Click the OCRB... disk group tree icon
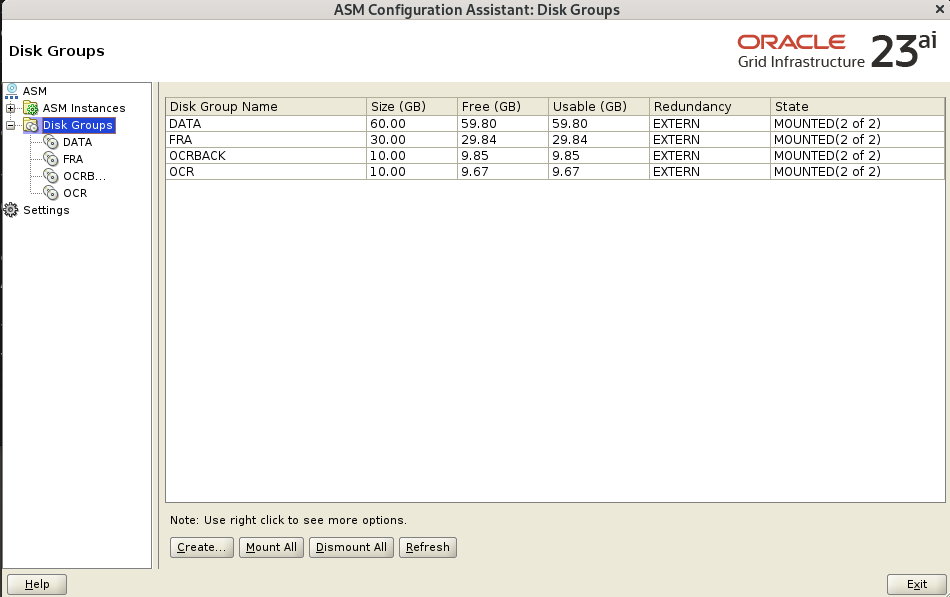Viewport: 950px width, 597px height. (x=51, y=176)
